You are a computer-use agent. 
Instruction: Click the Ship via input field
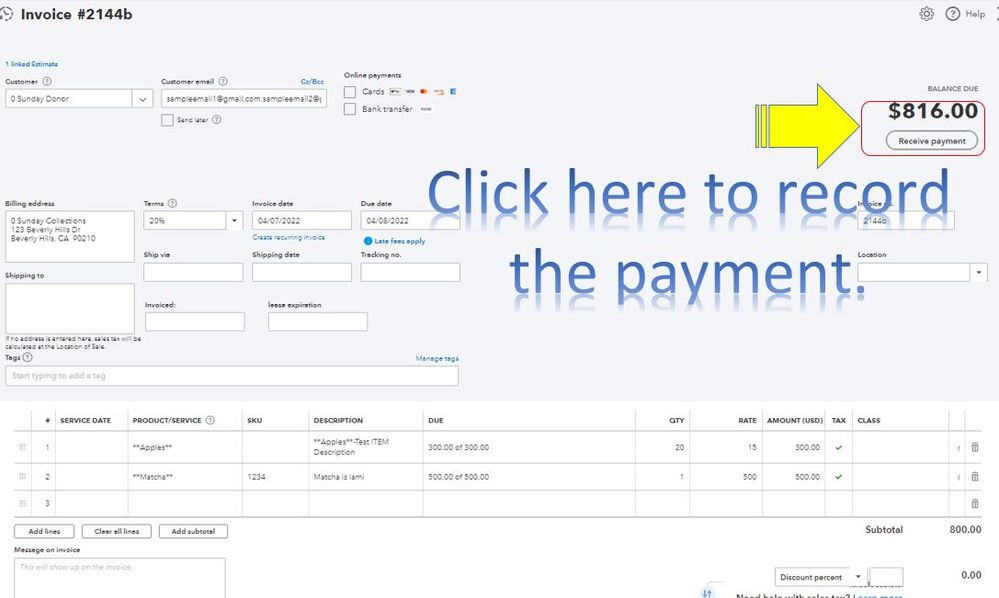tap(193, 273)
